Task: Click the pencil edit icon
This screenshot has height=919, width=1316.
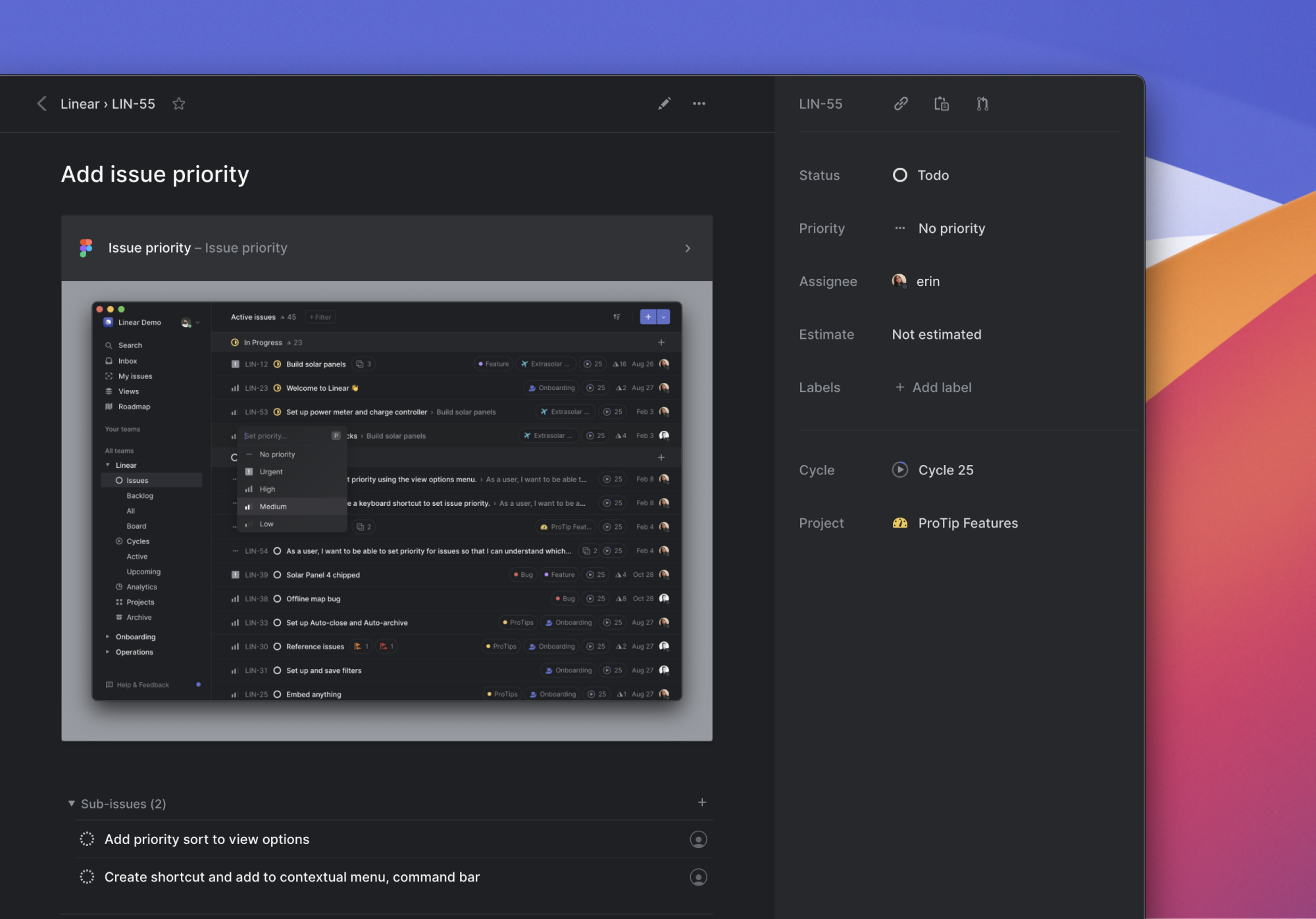Action: click(664, 104)
